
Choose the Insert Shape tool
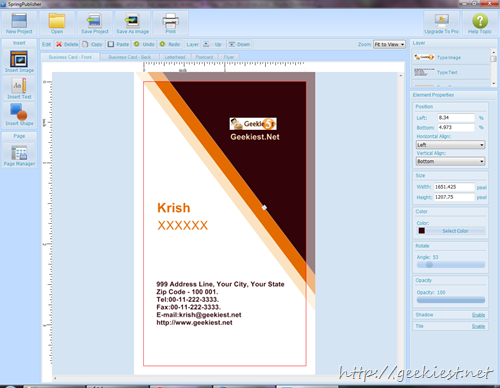coord(19,114)
